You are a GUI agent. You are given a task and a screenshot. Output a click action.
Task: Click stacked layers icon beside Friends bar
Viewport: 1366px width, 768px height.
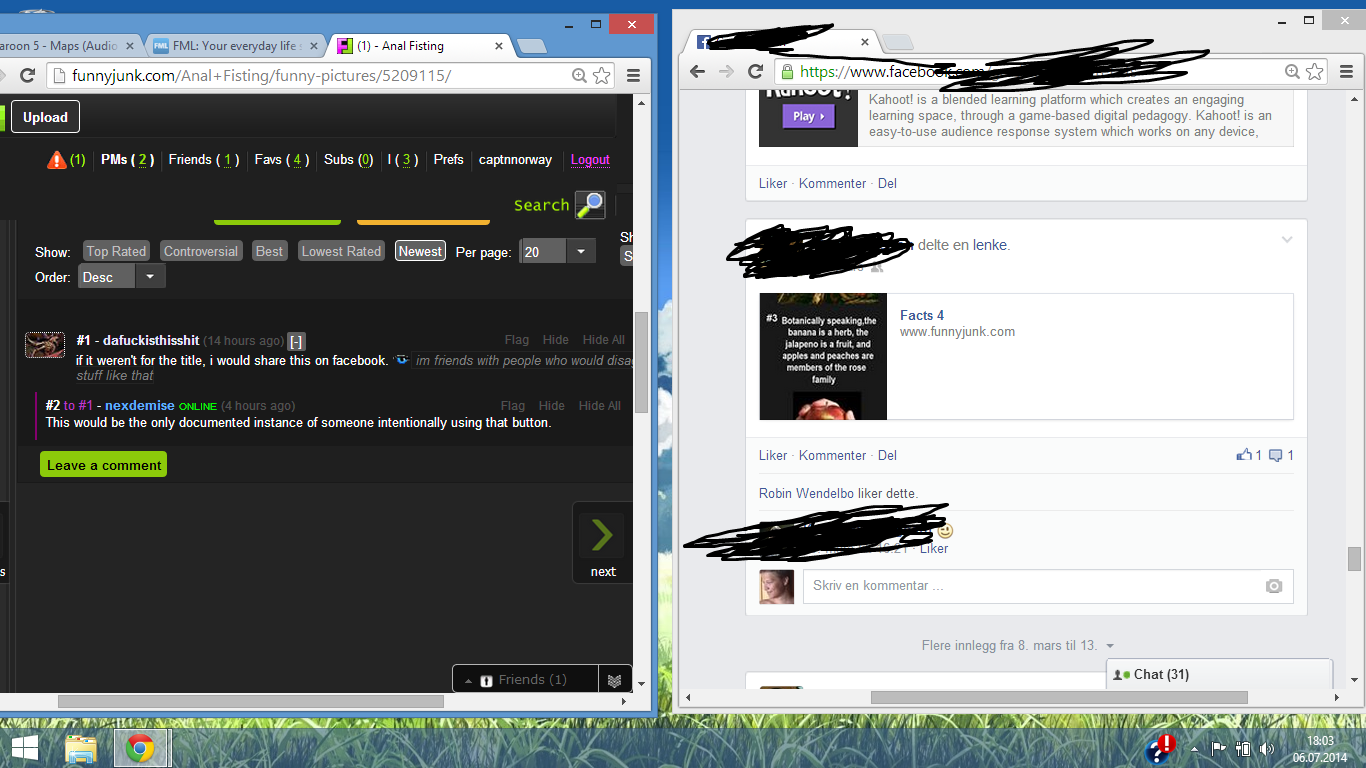click(x=614, y=680)
